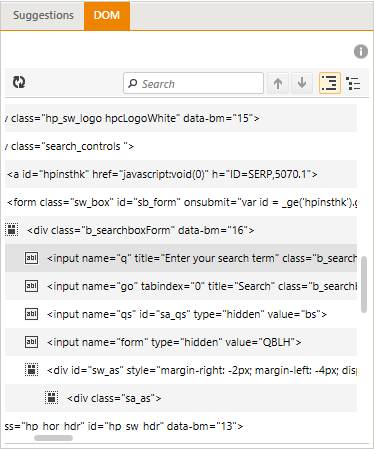Select the hp_sw_hdr row

(x=181, y=423)
